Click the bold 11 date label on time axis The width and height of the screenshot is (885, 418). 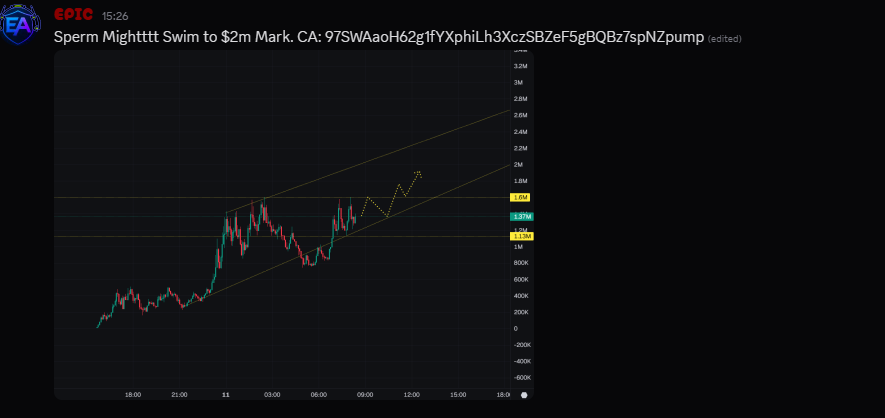226,395
